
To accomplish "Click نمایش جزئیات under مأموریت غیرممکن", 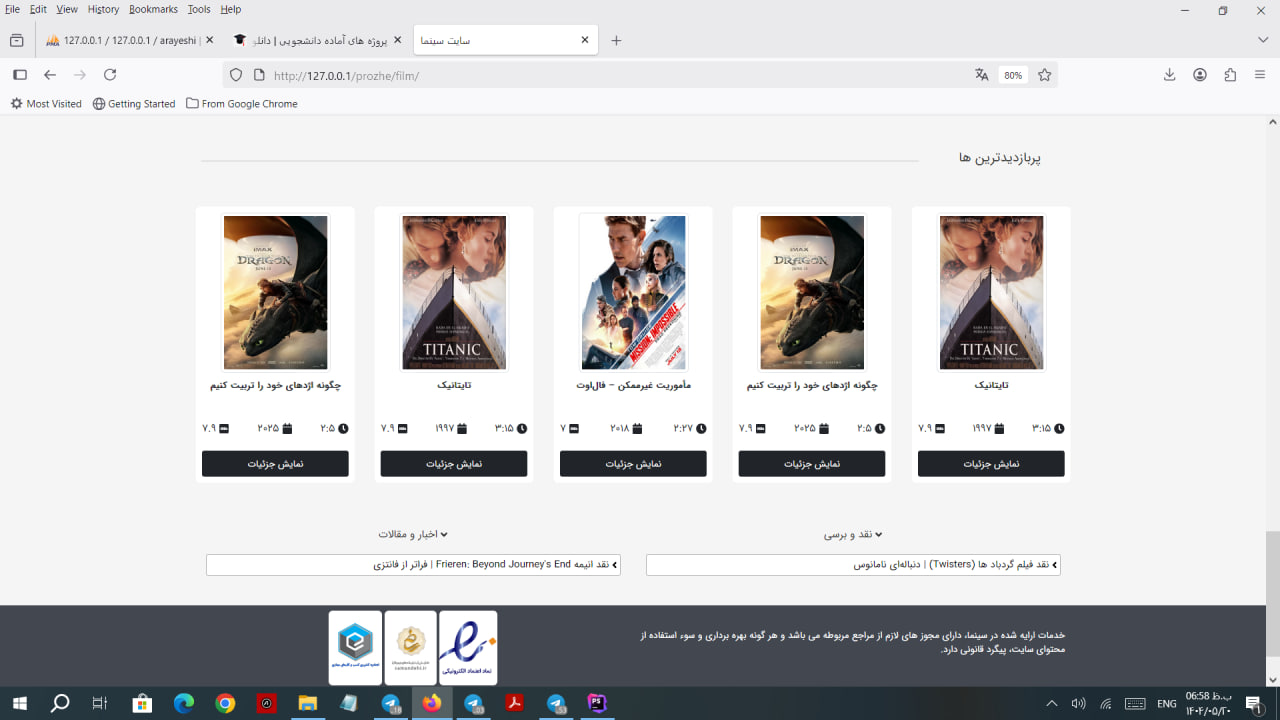I will pyautogui.click(x=633, y=464).
